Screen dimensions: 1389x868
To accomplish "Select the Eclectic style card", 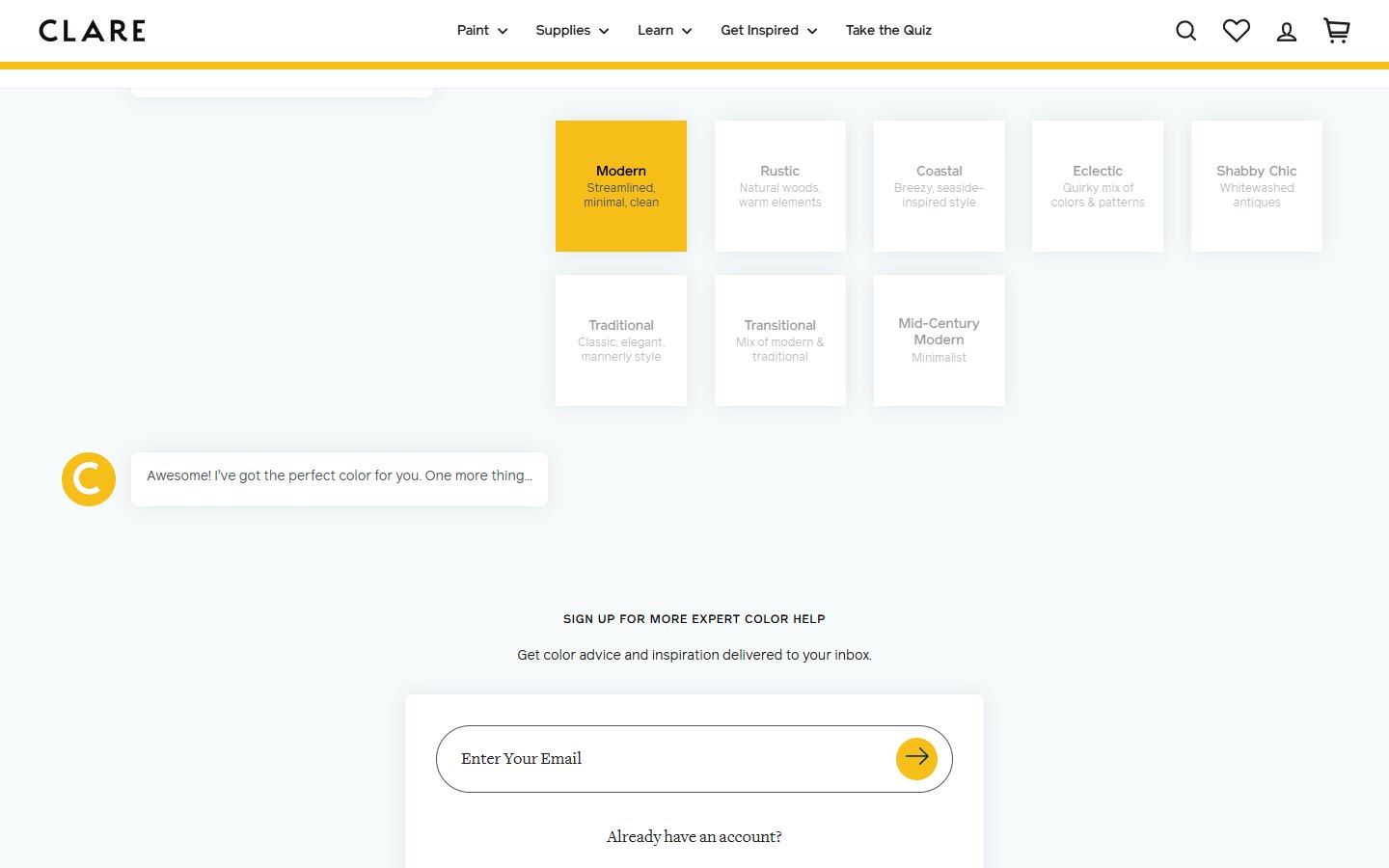I will (1098, 186).
